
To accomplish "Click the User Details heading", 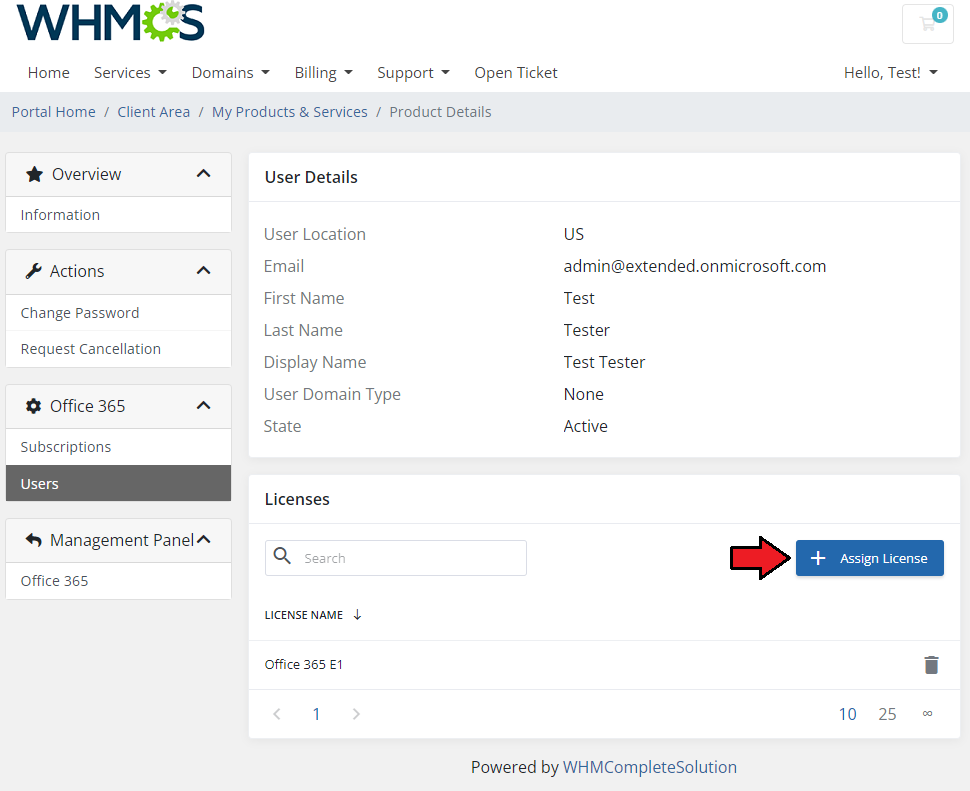I will 311,177.
